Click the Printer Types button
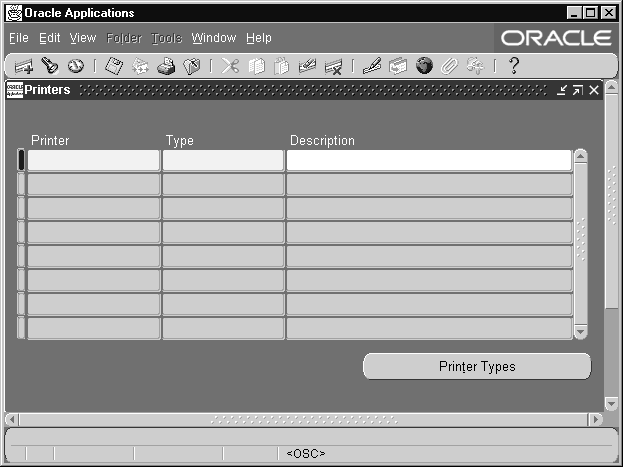Image resolution: width=625 pixels, height=470 pixels. coord(477,366)
